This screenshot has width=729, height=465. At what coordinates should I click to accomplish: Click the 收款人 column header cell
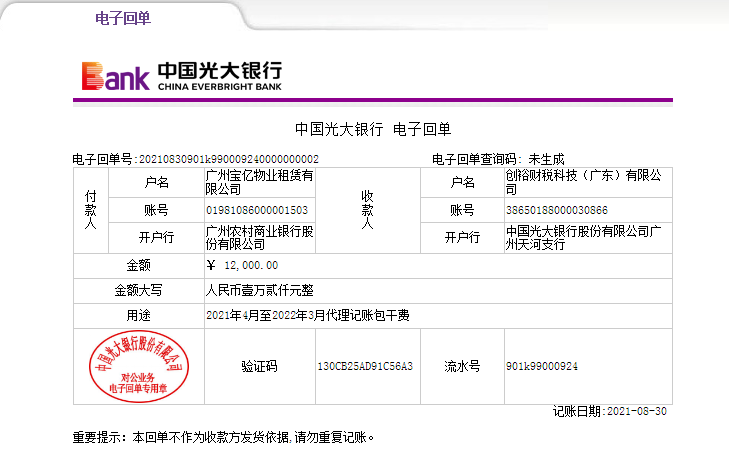pyautogui.click(x=368, y=210)
